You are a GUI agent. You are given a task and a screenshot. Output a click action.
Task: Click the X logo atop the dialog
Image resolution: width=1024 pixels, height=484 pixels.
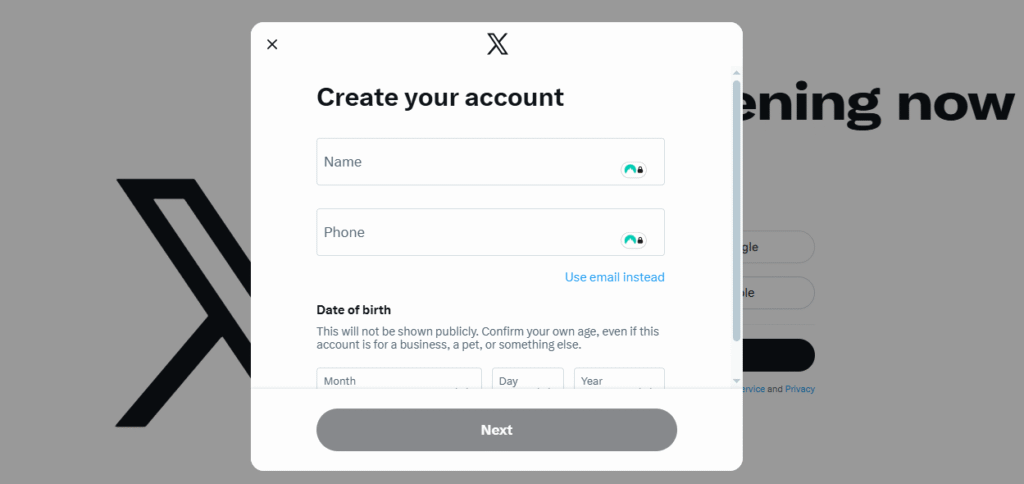[497, 44]
